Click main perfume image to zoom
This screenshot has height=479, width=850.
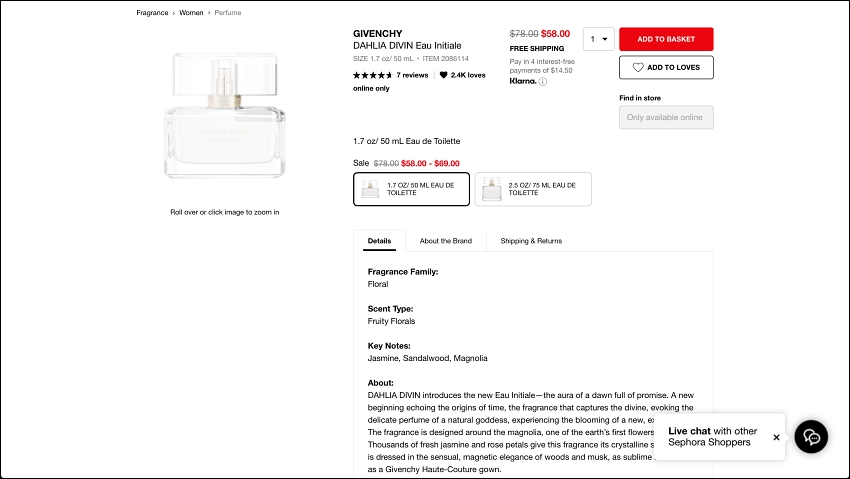[x=224, y=115]
